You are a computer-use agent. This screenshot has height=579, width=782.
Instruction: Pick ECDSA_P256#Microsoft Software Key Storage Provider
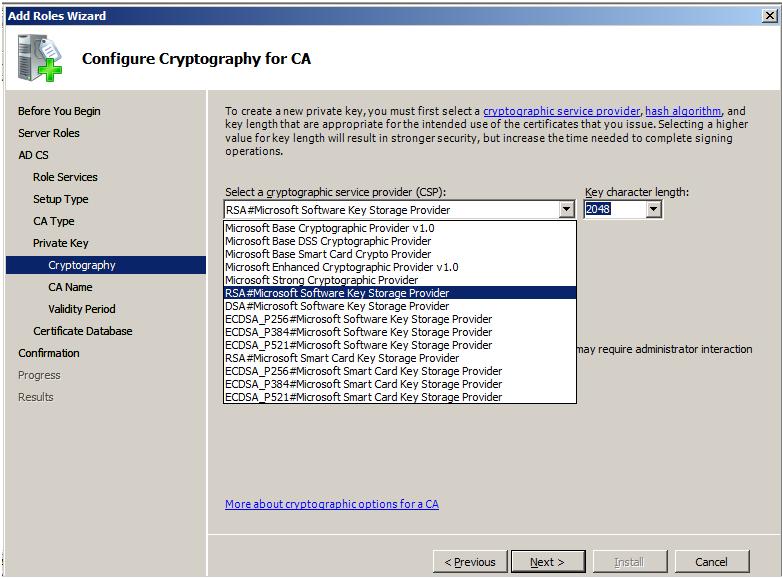400,319
